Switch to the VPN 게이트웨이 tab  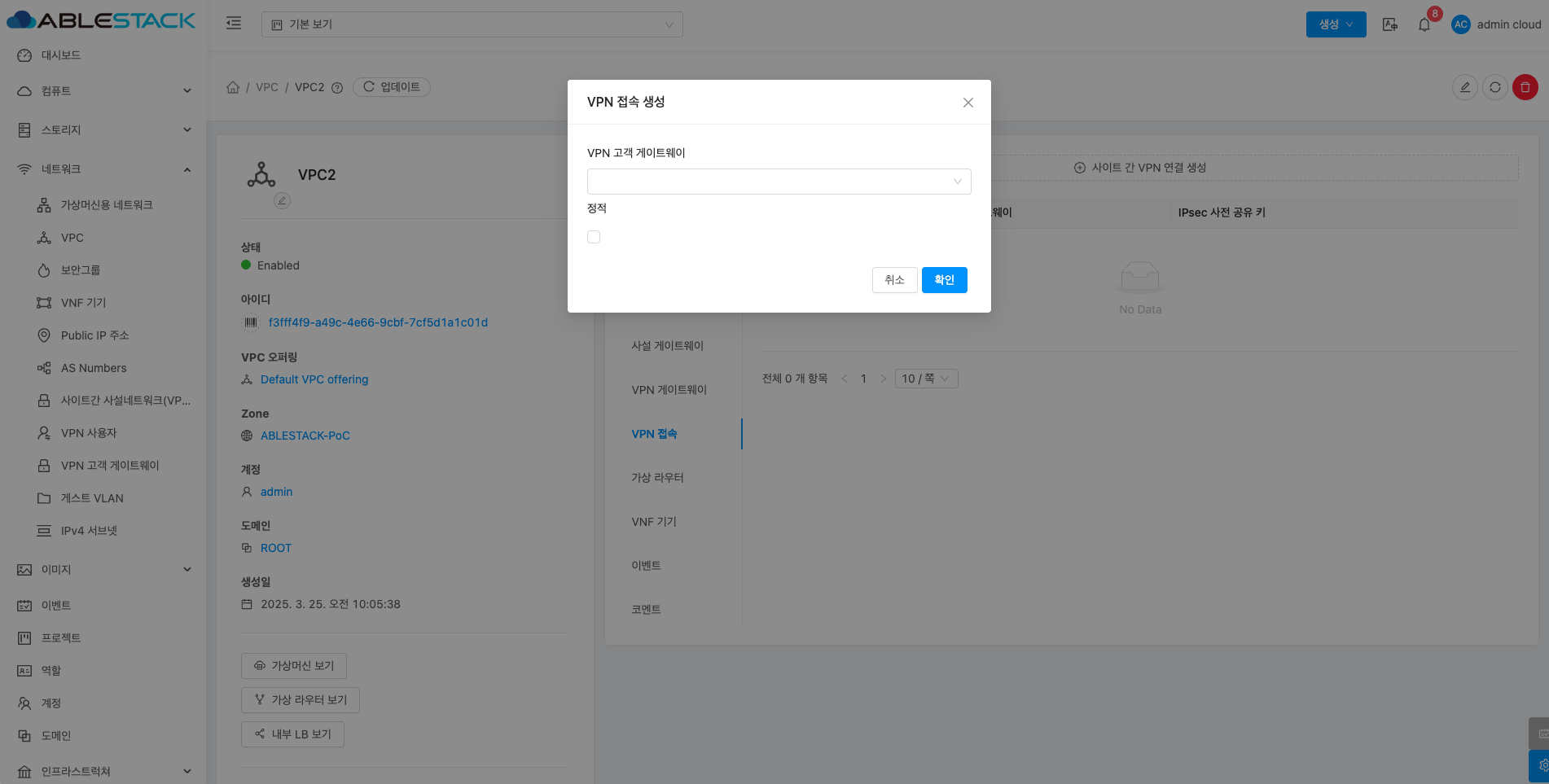tap(669, 390)
